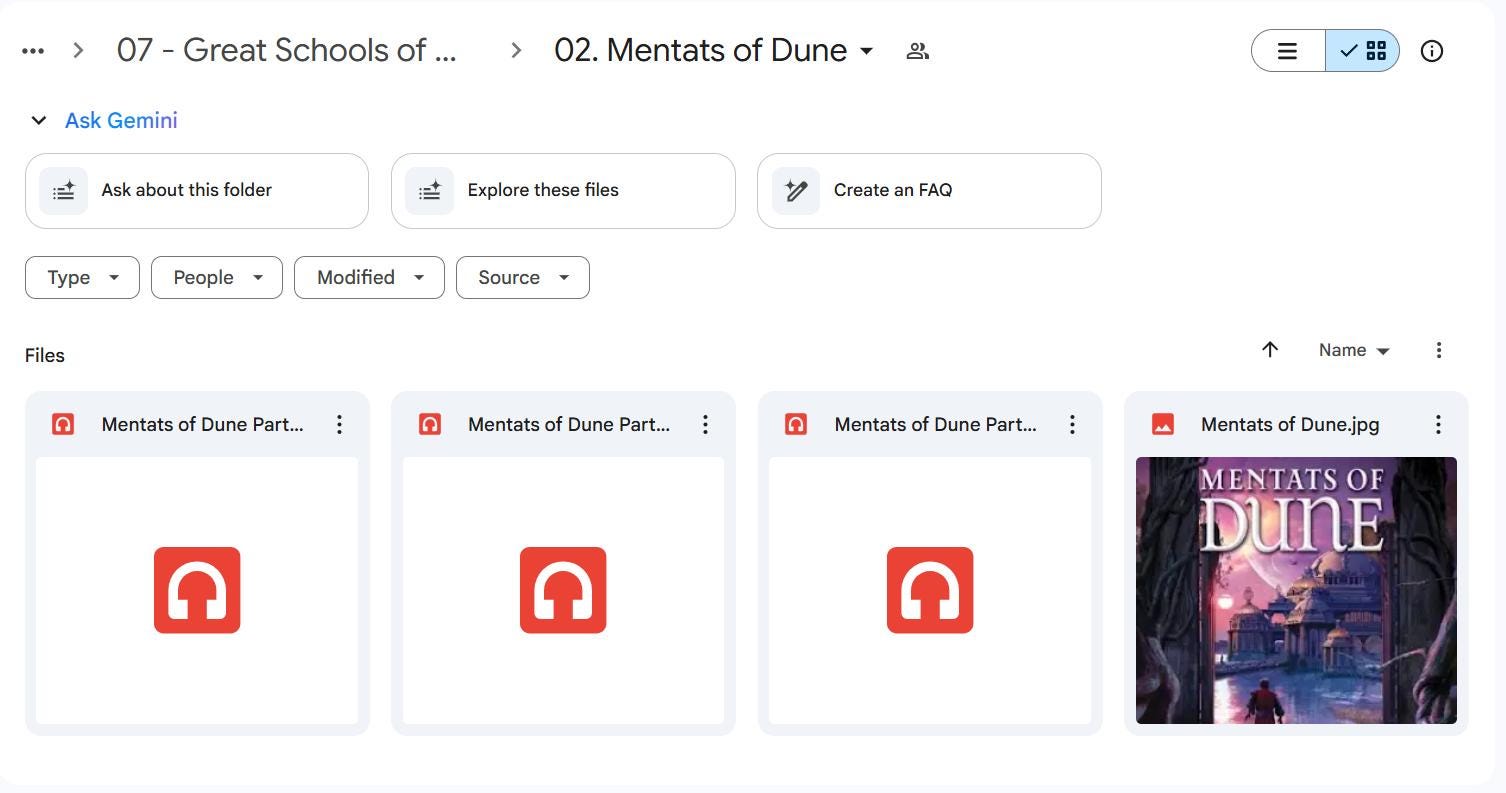This screenshot has height=793, width=1506.
Task: Click the Ask about this folder button
Action: [197, 191]
